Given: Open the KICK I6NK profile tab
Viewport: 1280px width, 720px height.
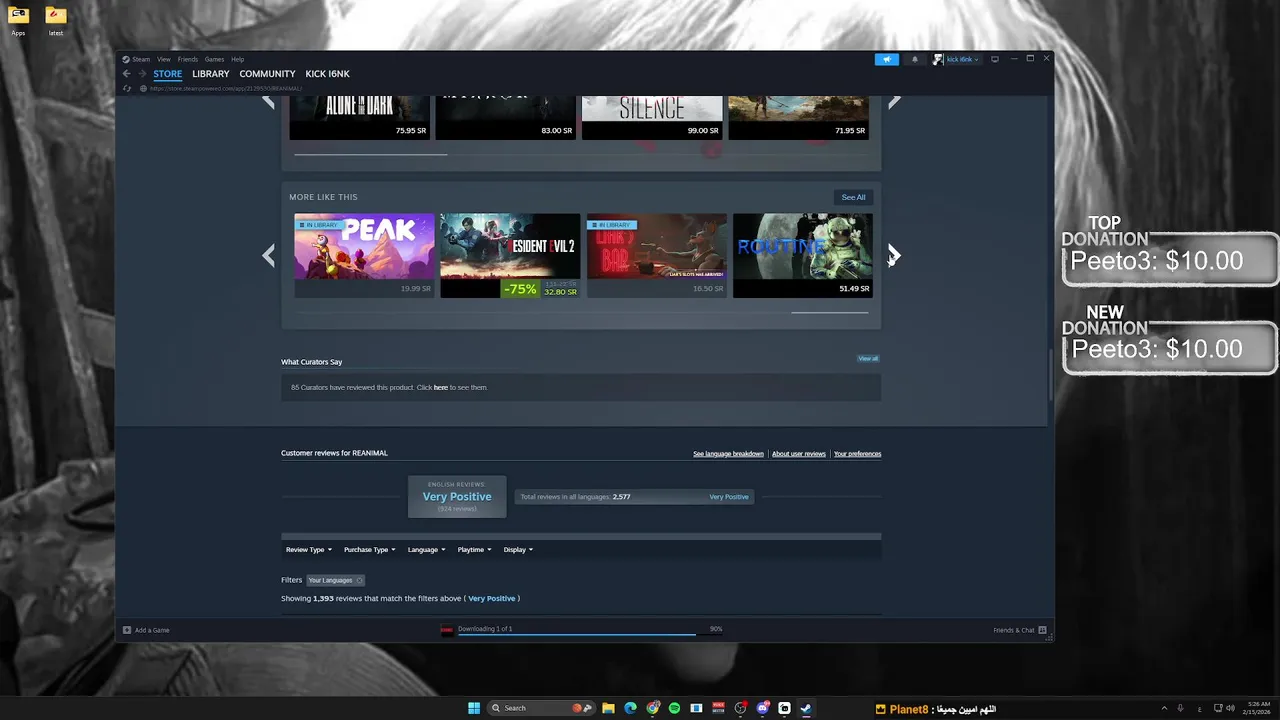Looking at the screenshot, I should [x=327, y=74].
